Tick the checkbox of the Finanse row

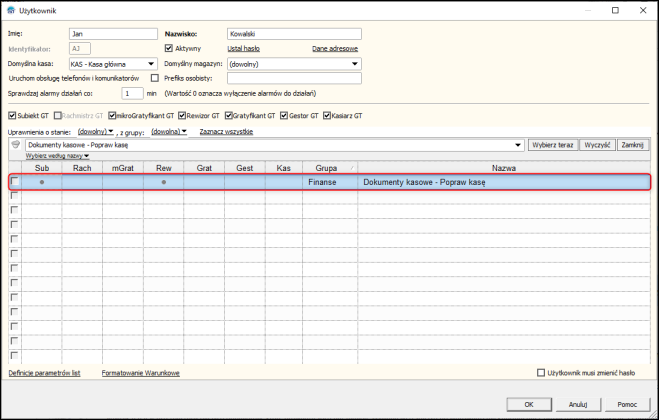(15, 182)
